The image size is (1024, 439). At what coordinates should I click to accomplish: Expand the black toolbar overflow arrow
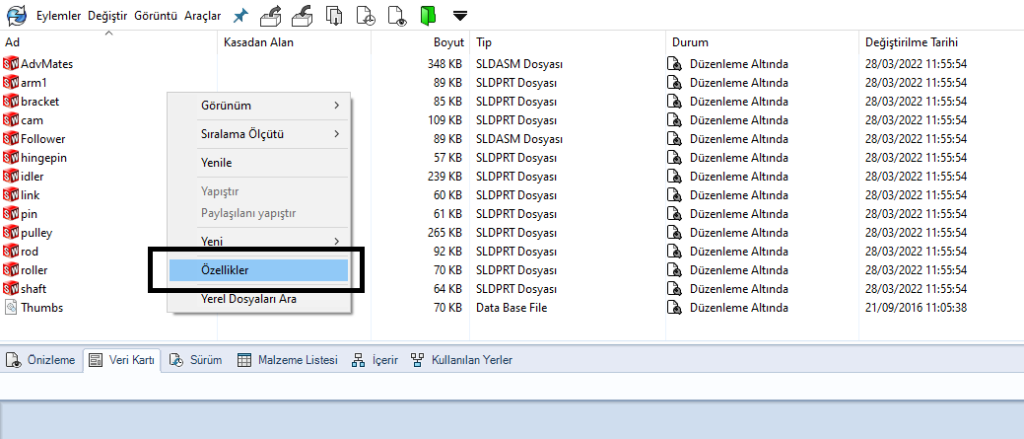460,16
